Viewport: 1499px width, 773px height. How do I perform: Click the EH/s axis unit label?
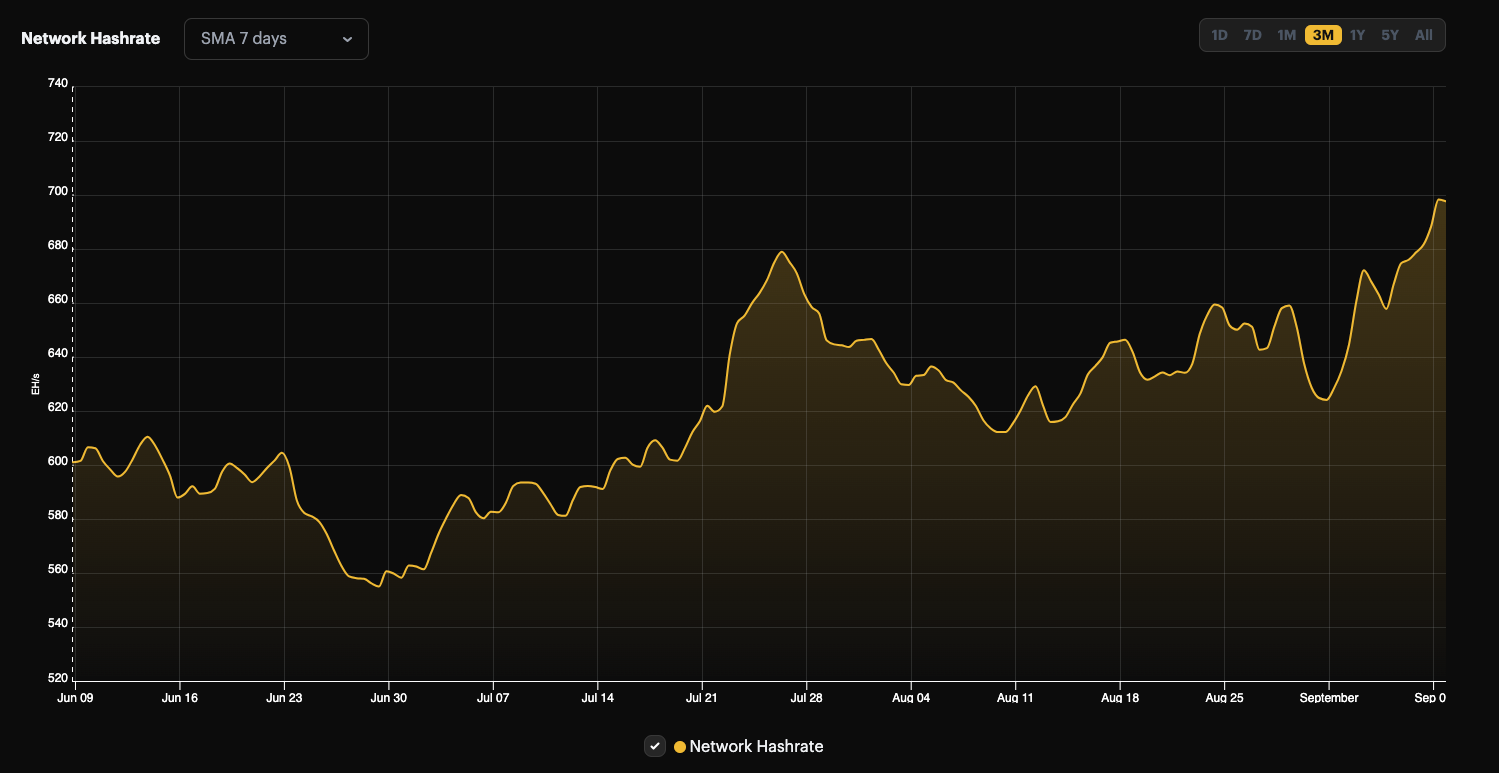pos(35,382)
